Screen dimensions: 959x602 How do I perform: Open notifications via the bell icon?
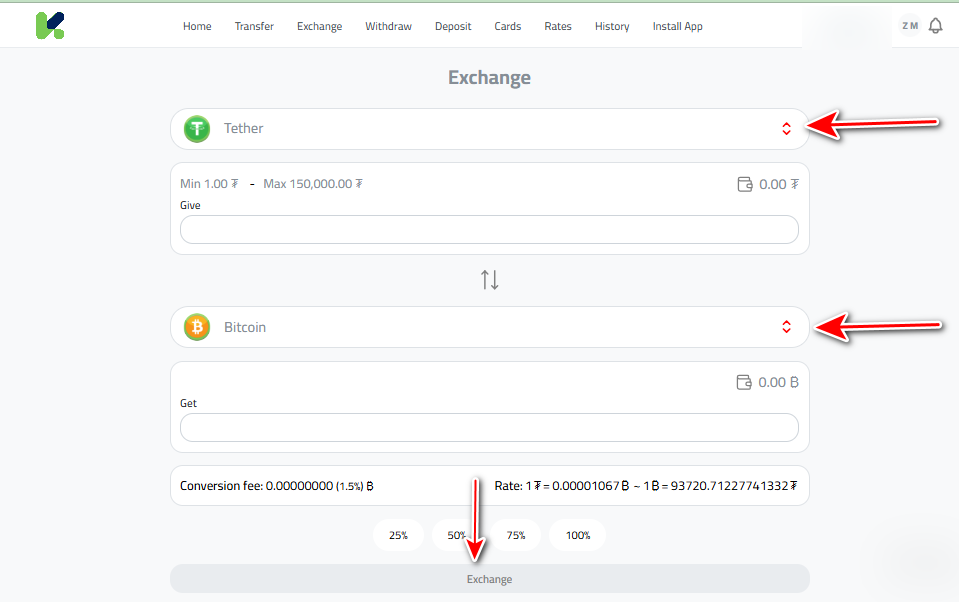(935, 25)
